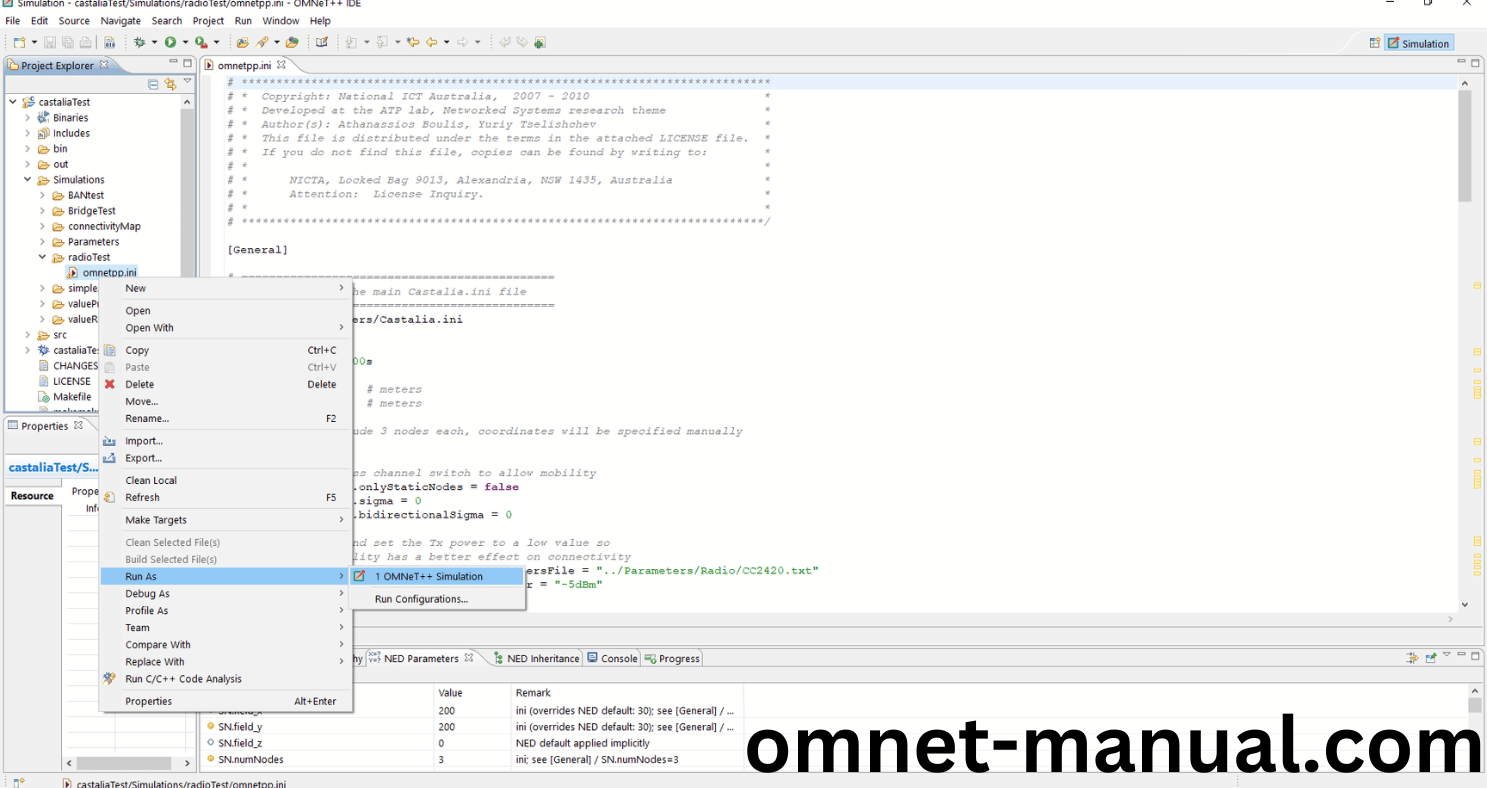The height and width of the screenshot is (788, 1487).
Task: Click the OMNeT++ Simulation launch icon
Action: [x=361, y=576]
